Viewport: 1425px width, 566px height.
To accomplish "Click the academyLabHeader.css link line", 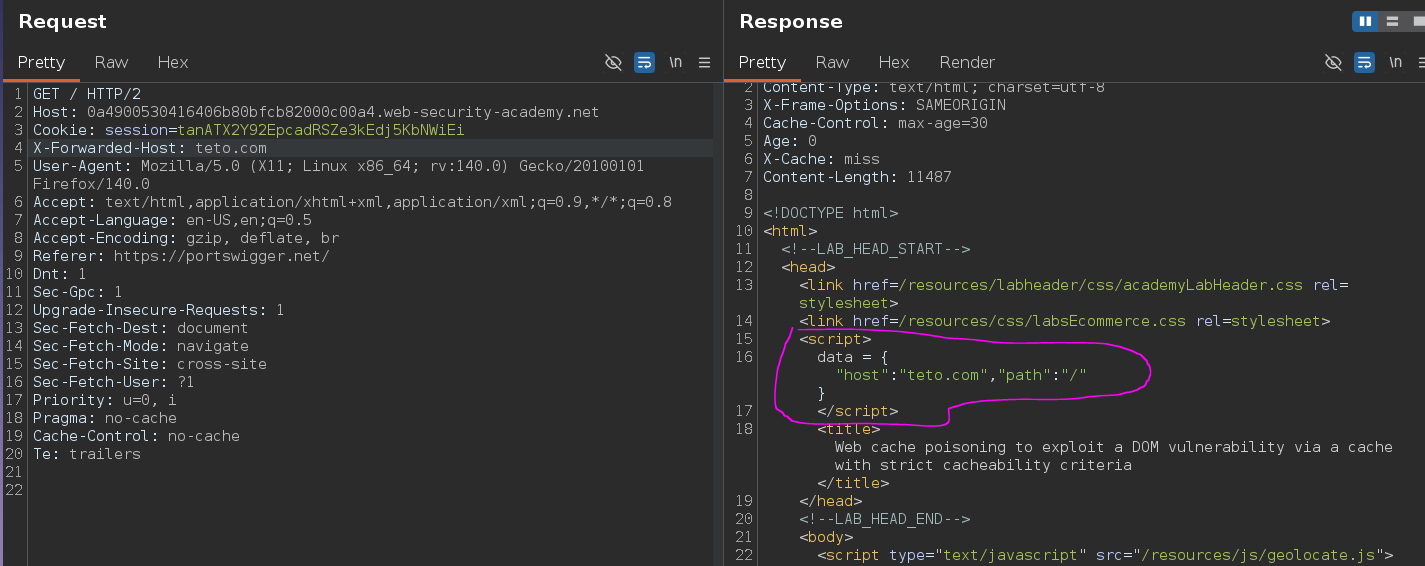I will pyautogui.click(x=1074, y=294).
